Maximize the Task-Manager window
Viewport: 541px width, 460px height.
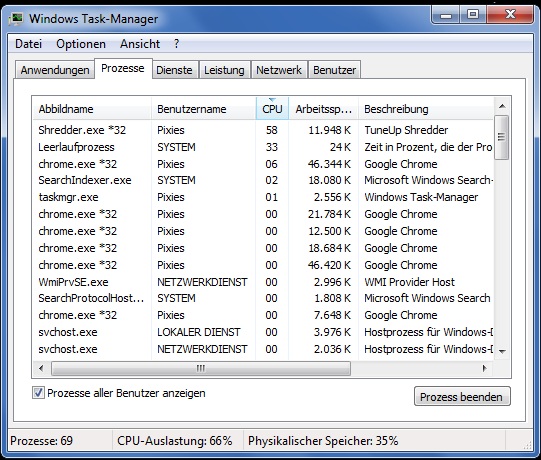pos(473,15)
